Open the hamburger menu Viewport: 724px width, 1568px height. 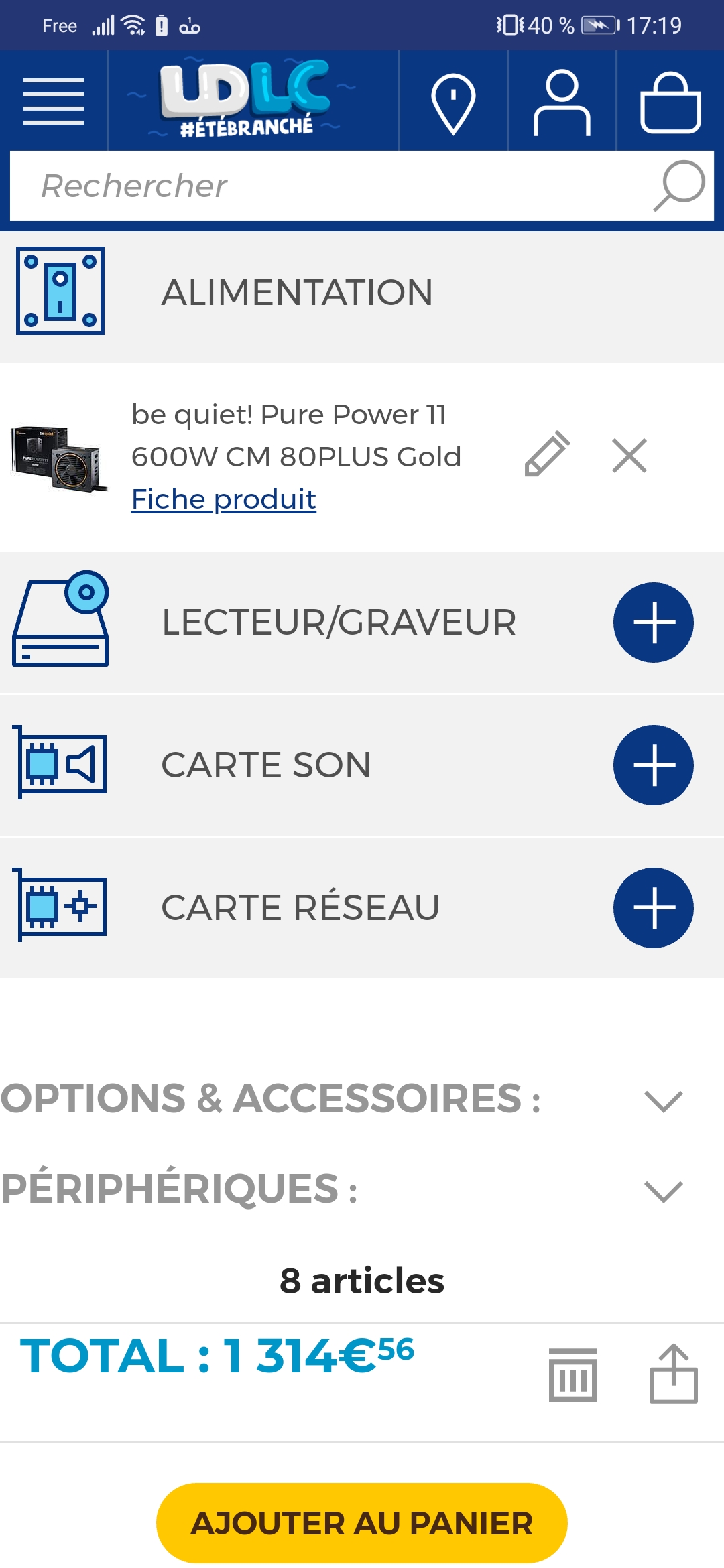point(54,101)
